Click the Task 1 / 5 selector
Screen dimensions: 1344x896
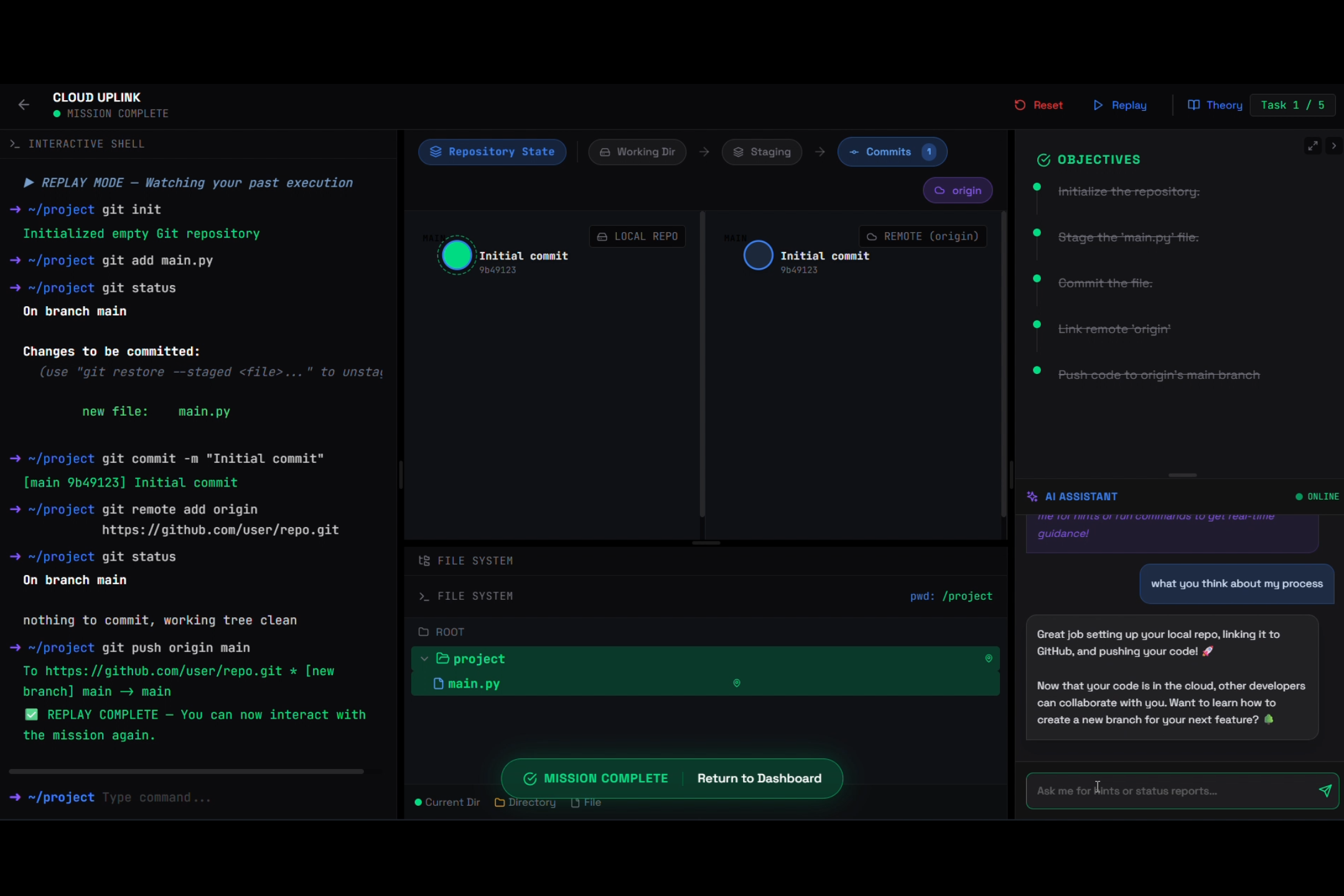(x=1292, y=105)
